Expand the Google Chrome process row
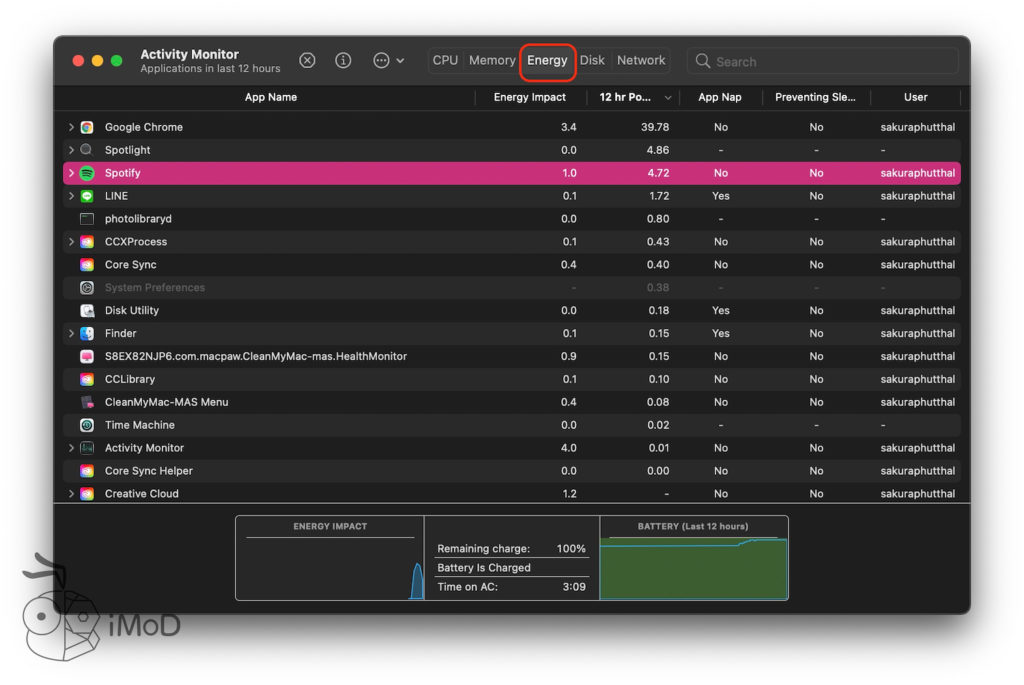The width and height of the screenshot is (1024, 685). pos(71,127)
